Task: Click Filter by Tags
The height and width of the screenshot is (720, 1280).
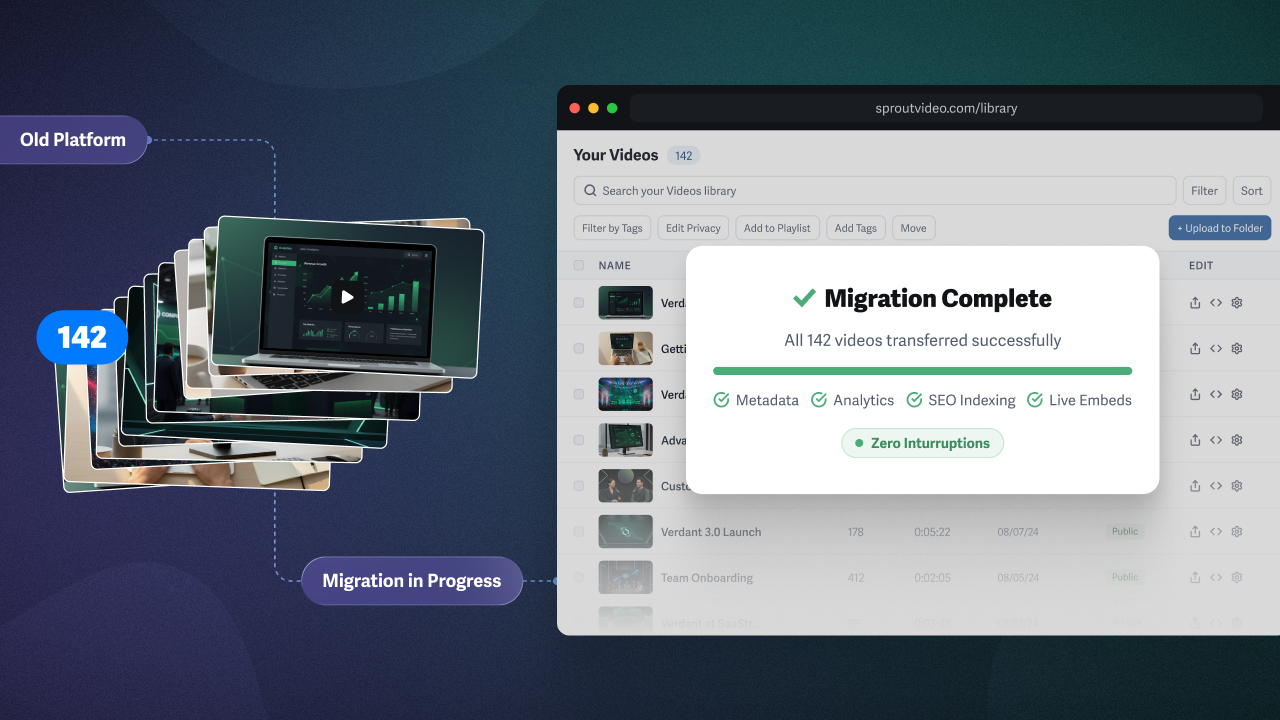Action: (x=612, y=228)
